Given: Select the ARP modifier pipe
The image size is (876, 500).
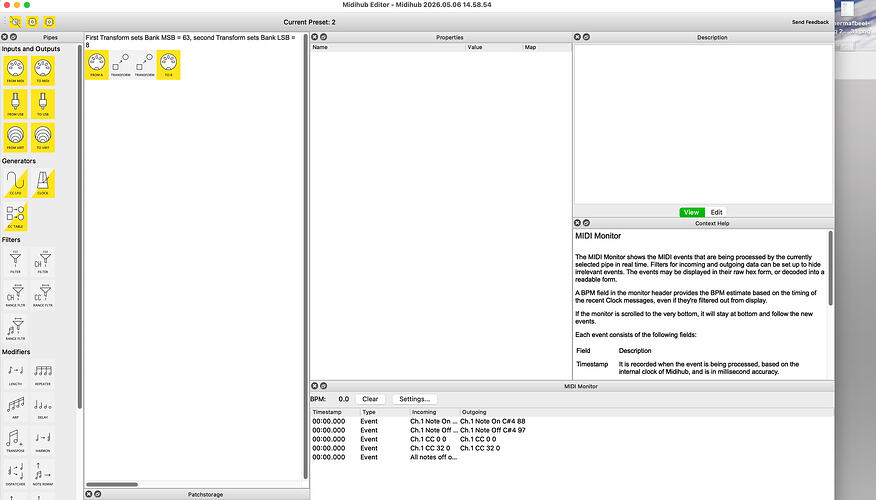Looking at the screenshot, I should [15, 407].
